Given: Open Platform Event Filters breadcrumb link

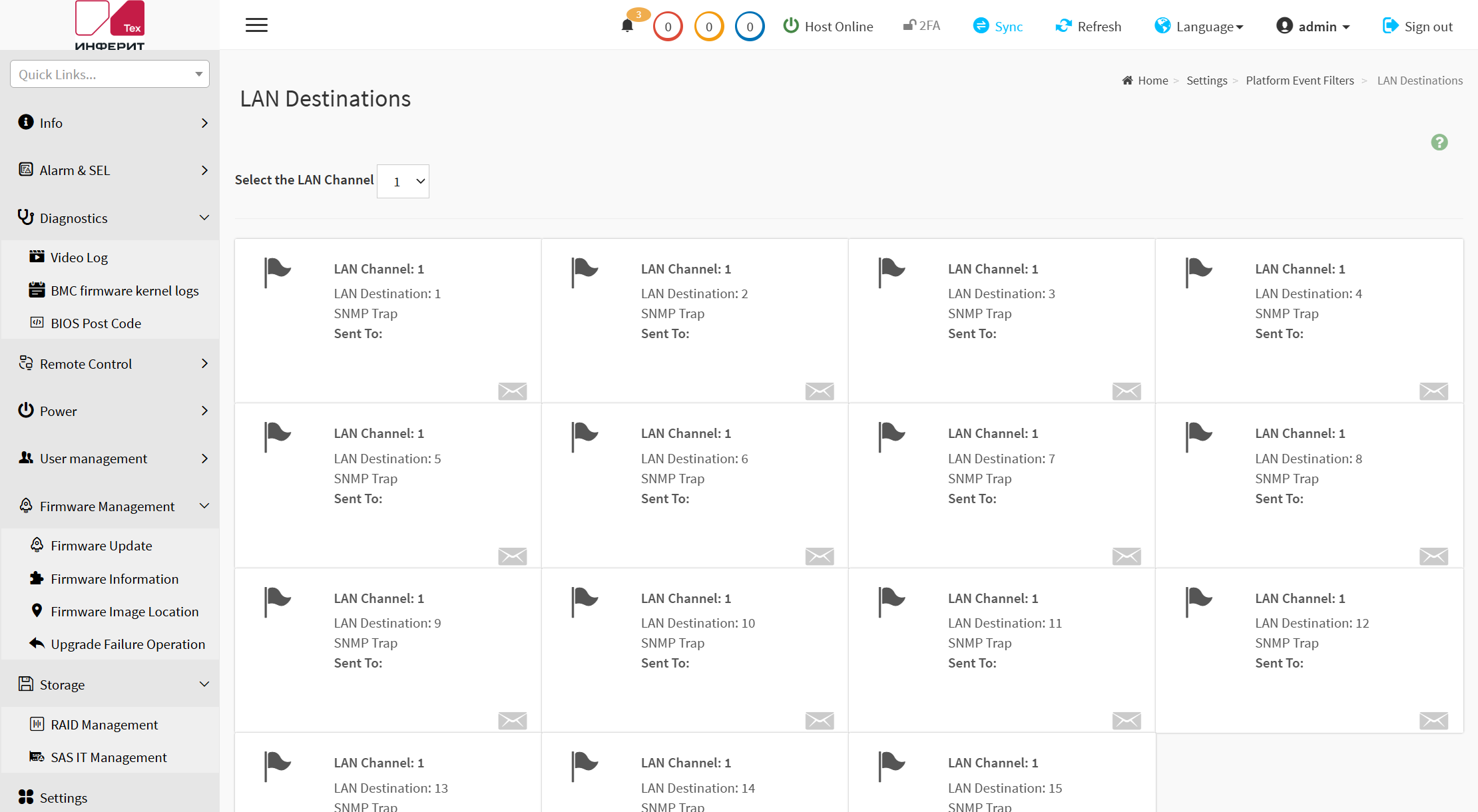Looking at the screenshot, I should (1300, 81).
